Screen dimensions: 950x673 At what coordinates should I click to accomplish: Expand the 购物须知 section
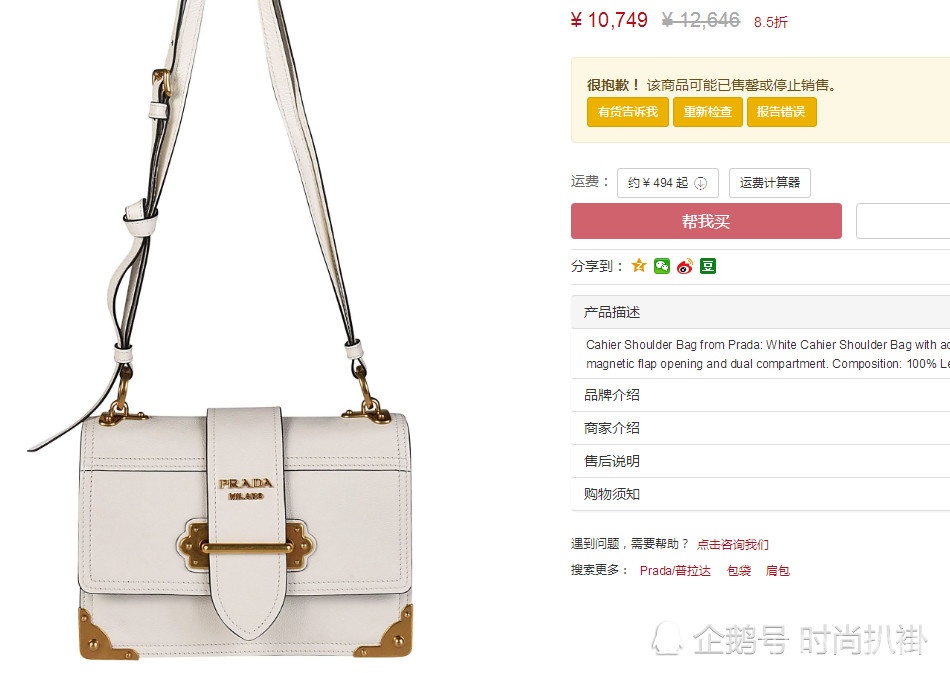tap(760, 494)
